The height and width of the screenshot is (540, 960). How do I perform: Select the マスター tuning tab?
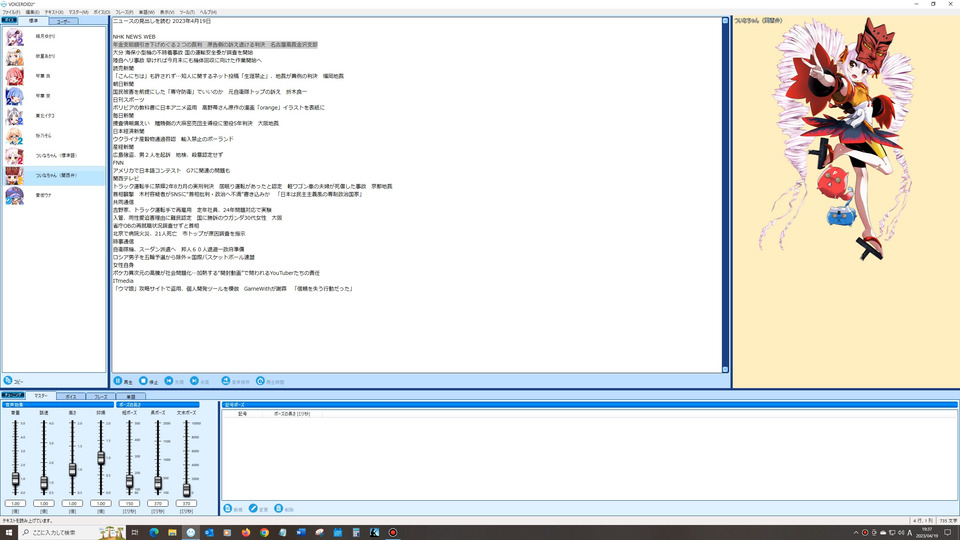[x=41, y=396]
